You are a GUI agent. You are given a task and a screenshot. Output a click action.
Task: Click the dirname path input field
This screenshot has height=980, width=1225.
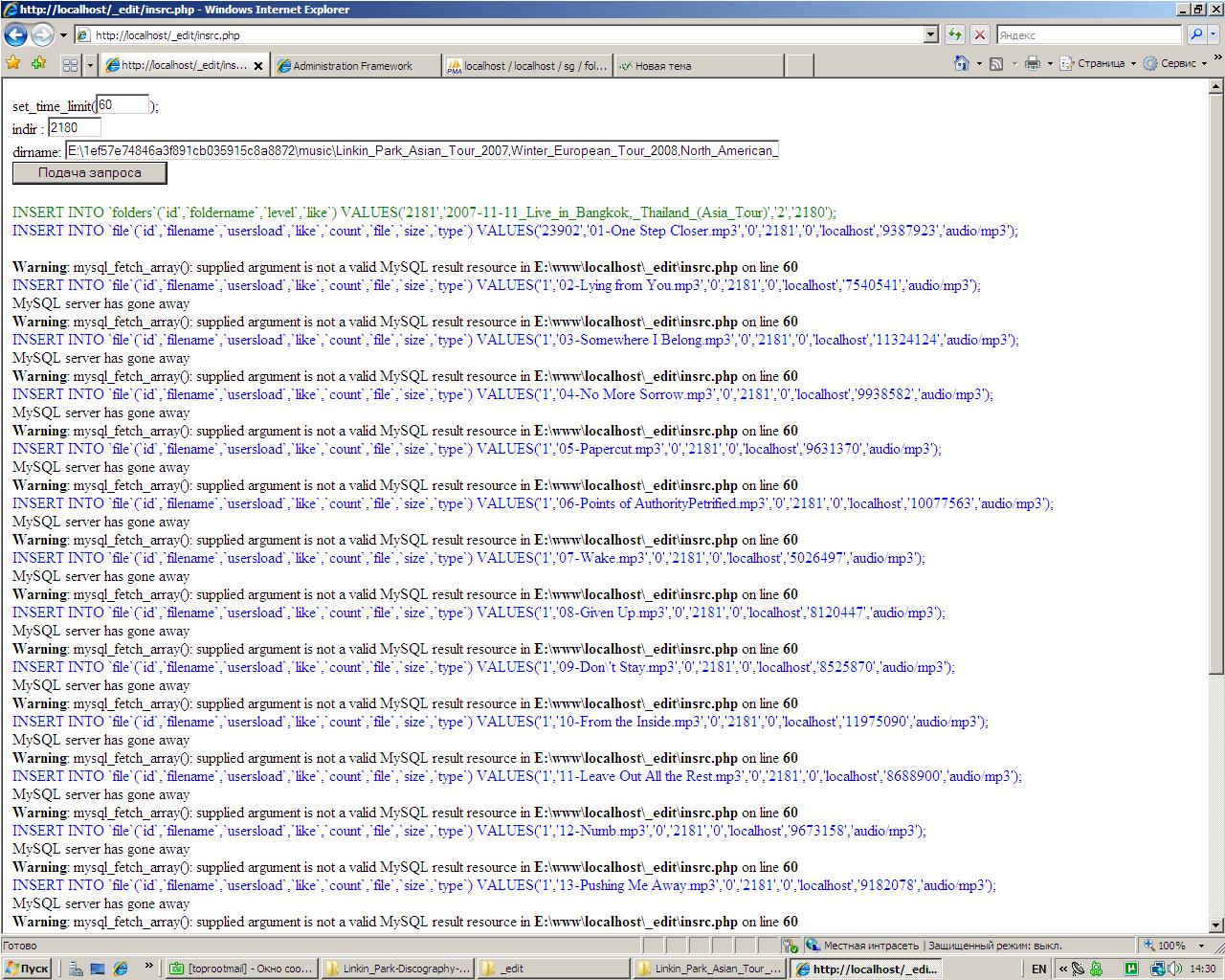422,150
